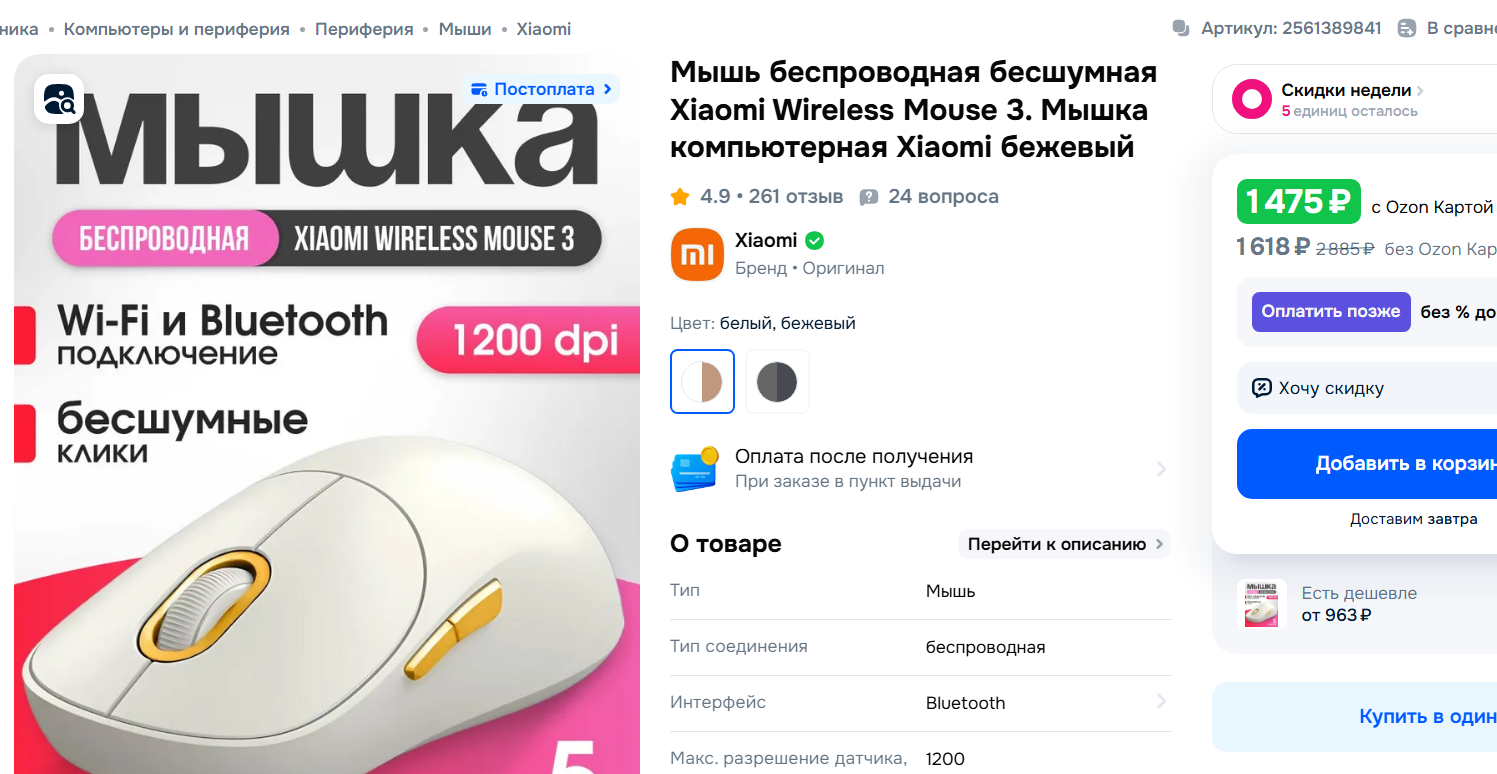The image size is (1497, 774).
Task: Click the Перейти к описанию link
Action: point(1065,544)
